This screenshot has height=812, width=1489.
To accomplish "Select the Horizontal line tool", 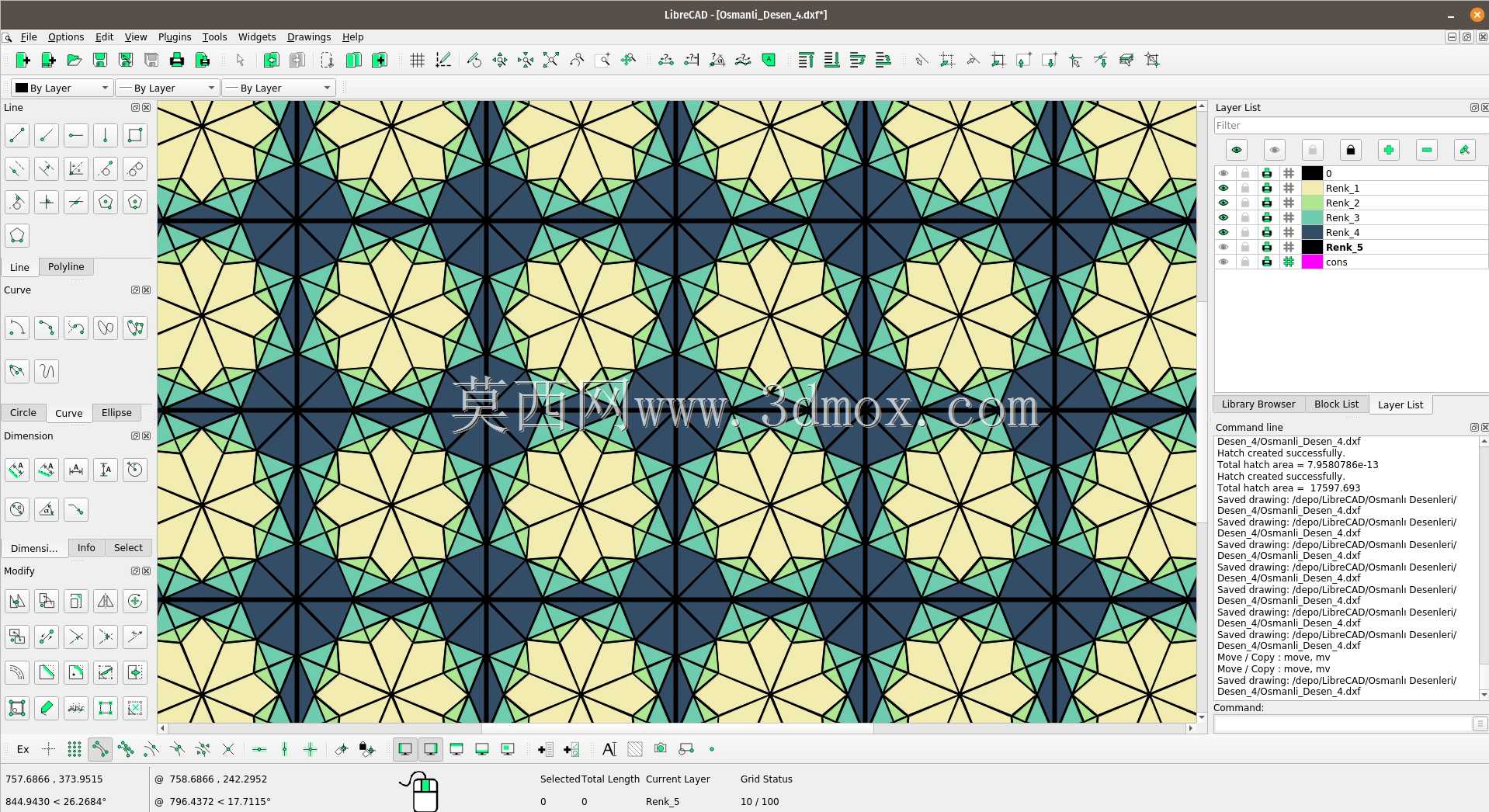I will (76, 135).
